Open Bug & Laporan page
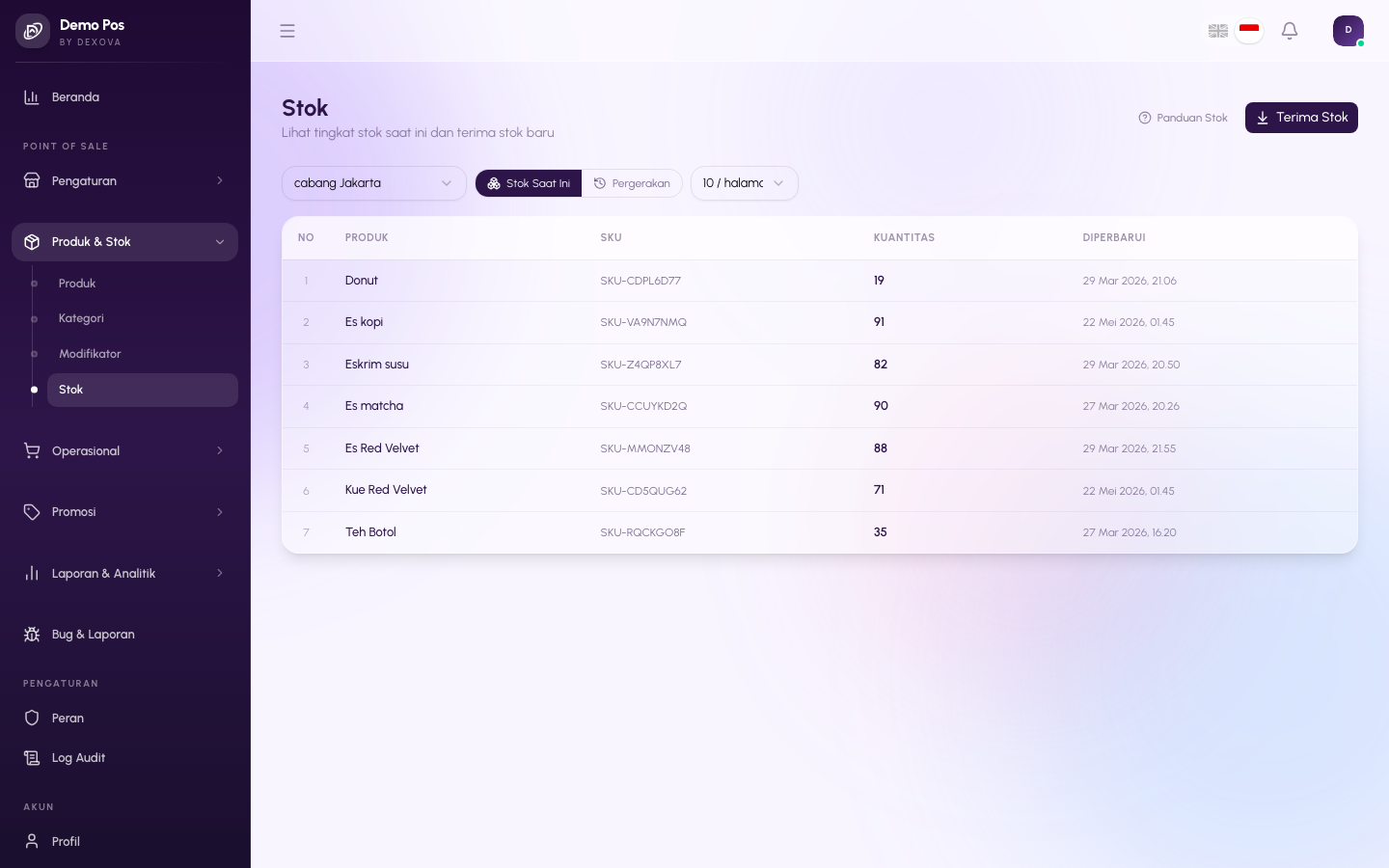 coord(124,635)
